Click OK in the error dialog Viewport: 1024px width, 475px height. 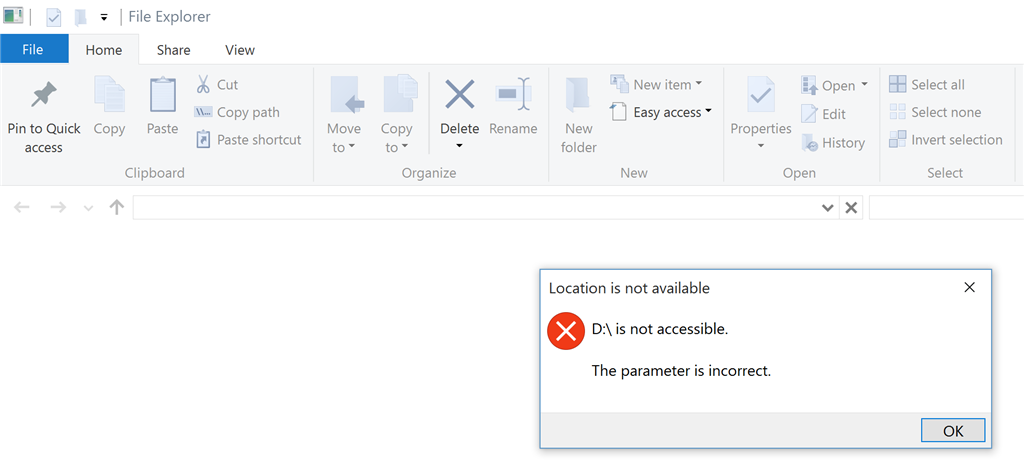pos(953,431)
